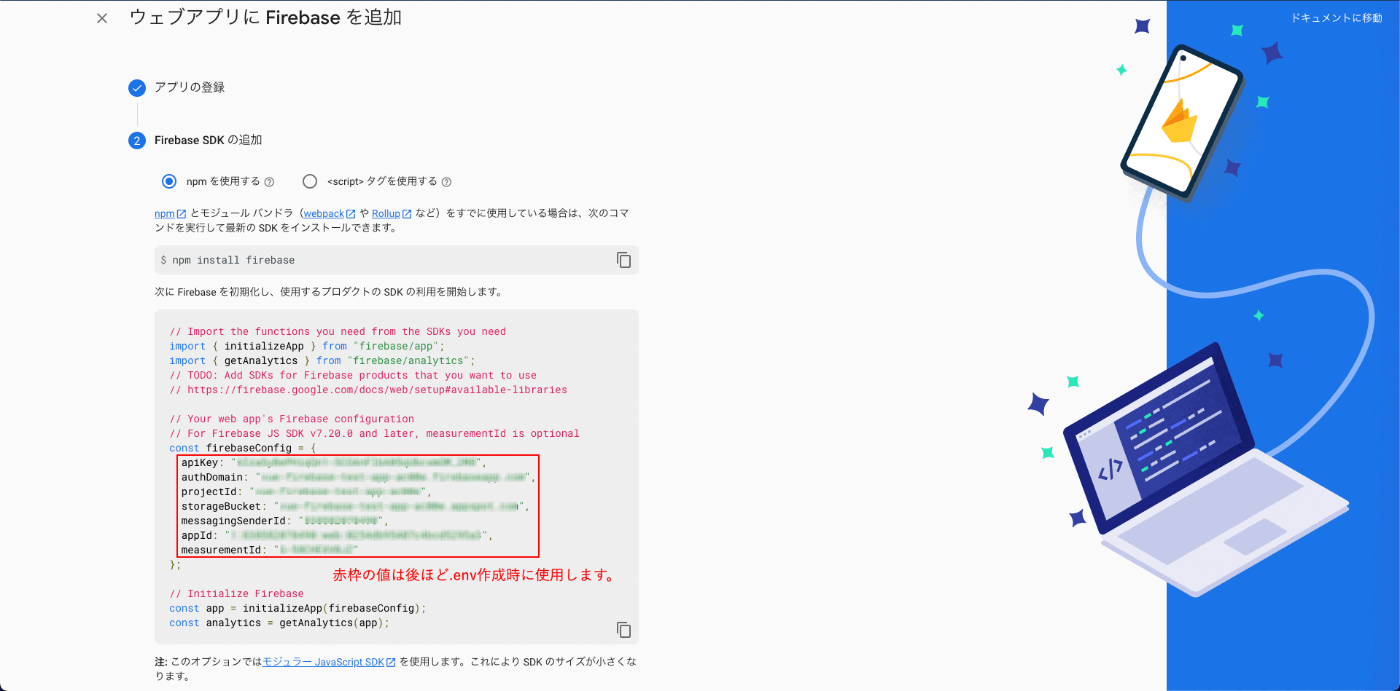Open help icon next to '<script> タグを使用する'

tap(446, 182)
